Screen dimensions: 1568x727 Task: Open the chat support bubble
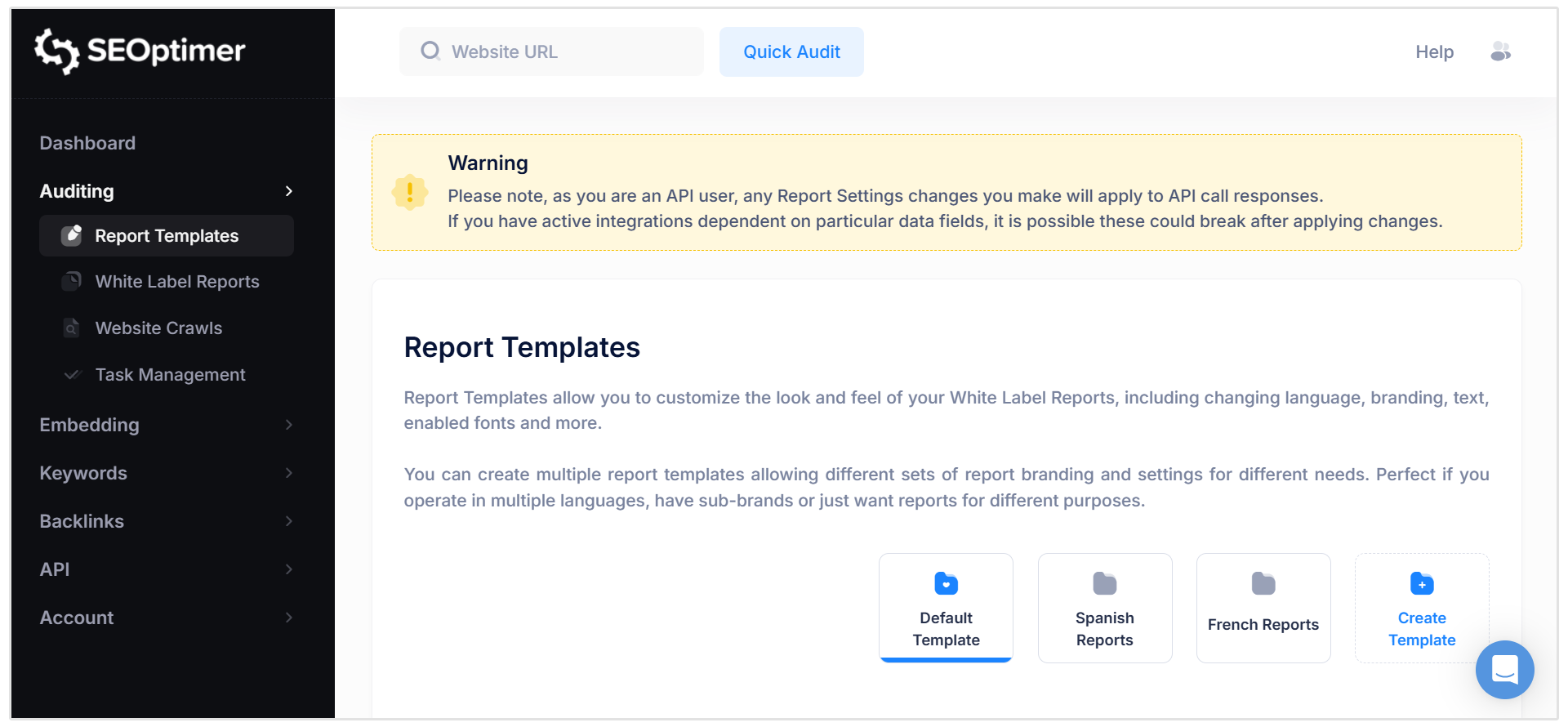(1504, 670)
